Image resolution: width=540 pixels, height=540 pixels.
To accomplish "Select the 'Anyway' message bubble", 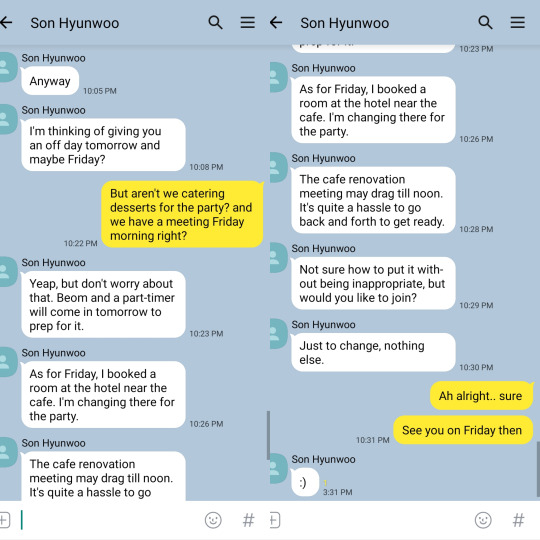I will point(50,81).
